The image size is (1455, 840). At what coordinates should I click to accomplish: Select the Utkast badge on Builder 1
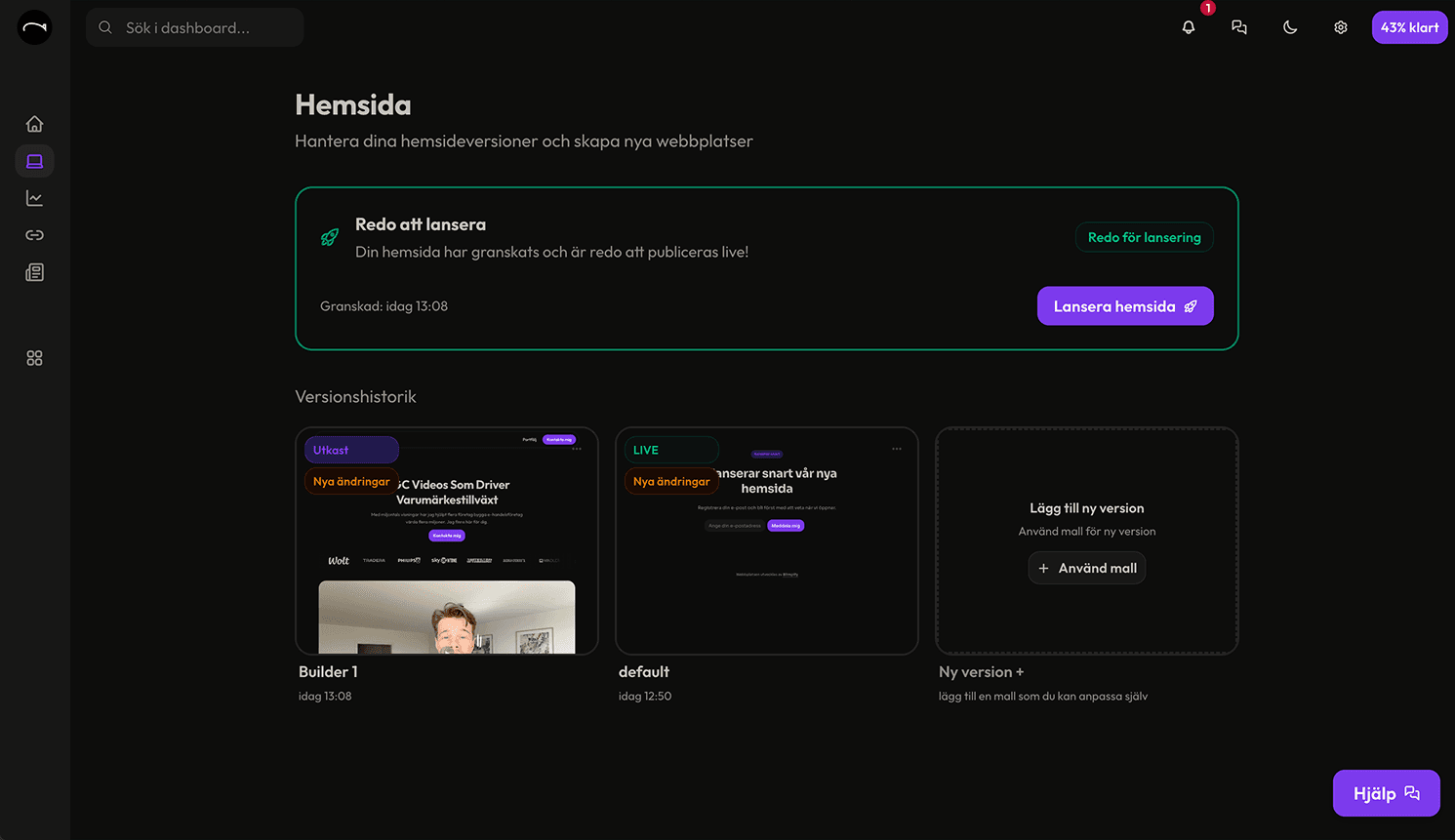tap(351, 449)
